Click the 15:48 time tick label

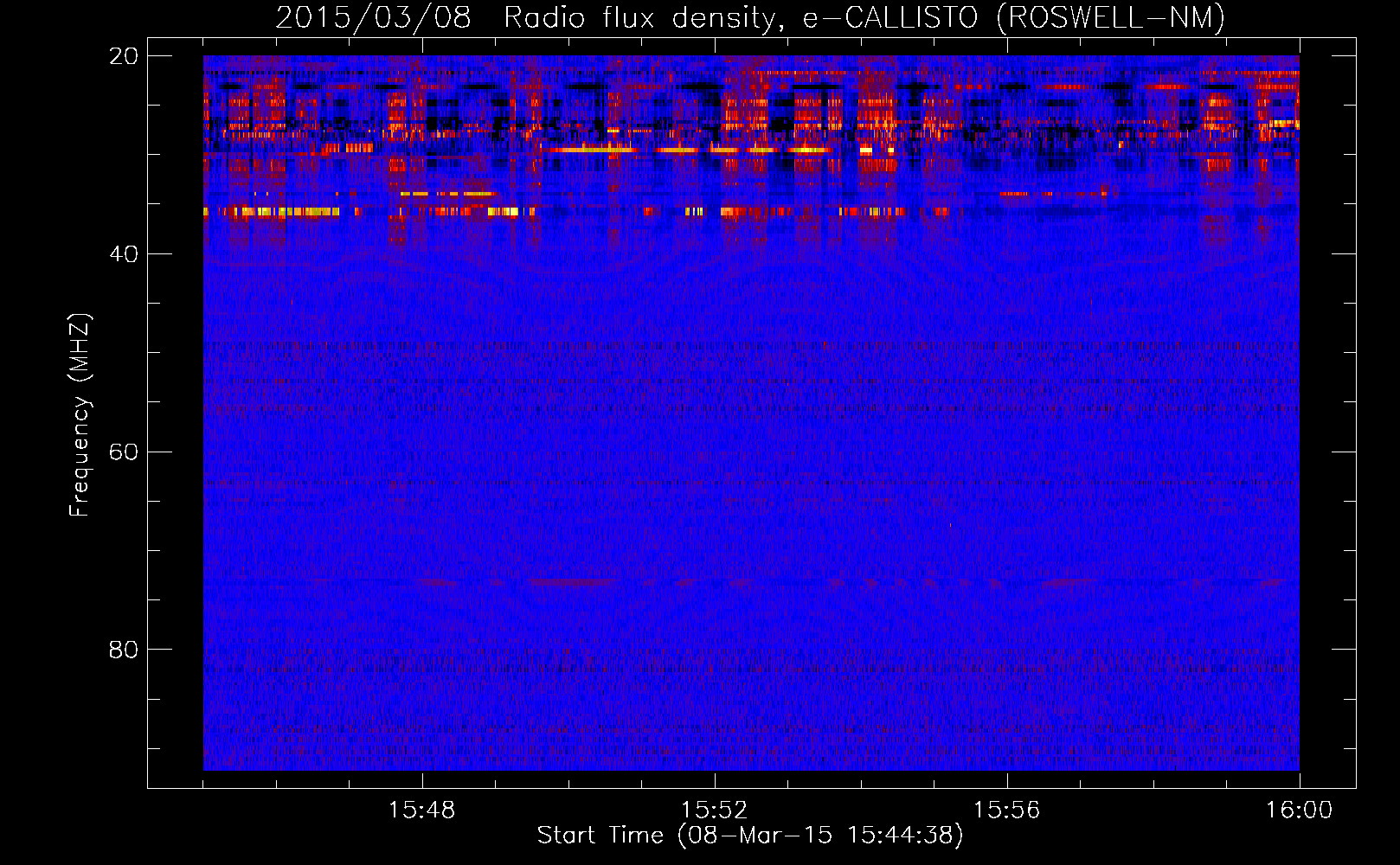(x=422, y=811)
